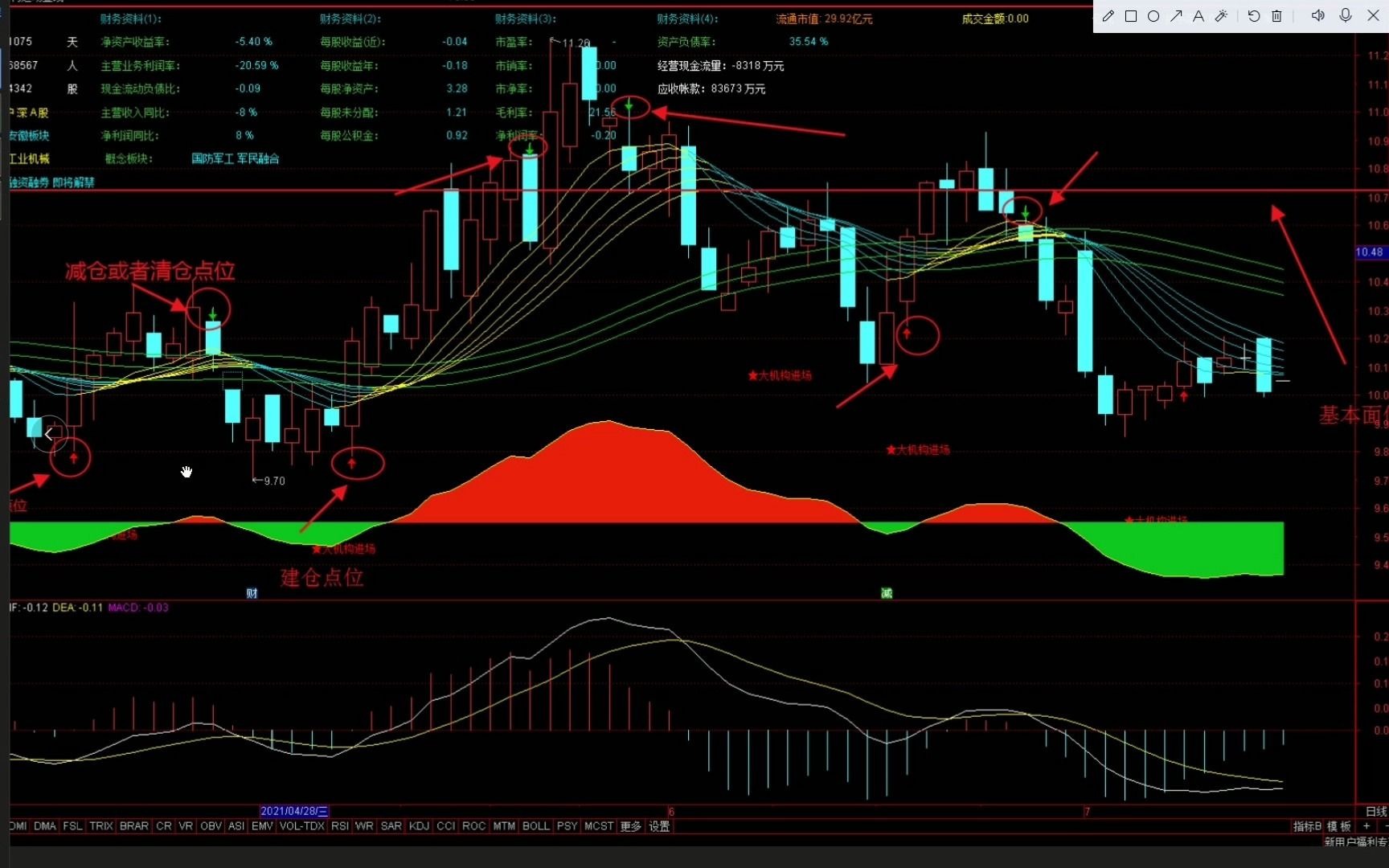Toggle the microphone icon
Image resolution: width=1389 pixels, height=868 pixels.
(x=1346, y=16)
